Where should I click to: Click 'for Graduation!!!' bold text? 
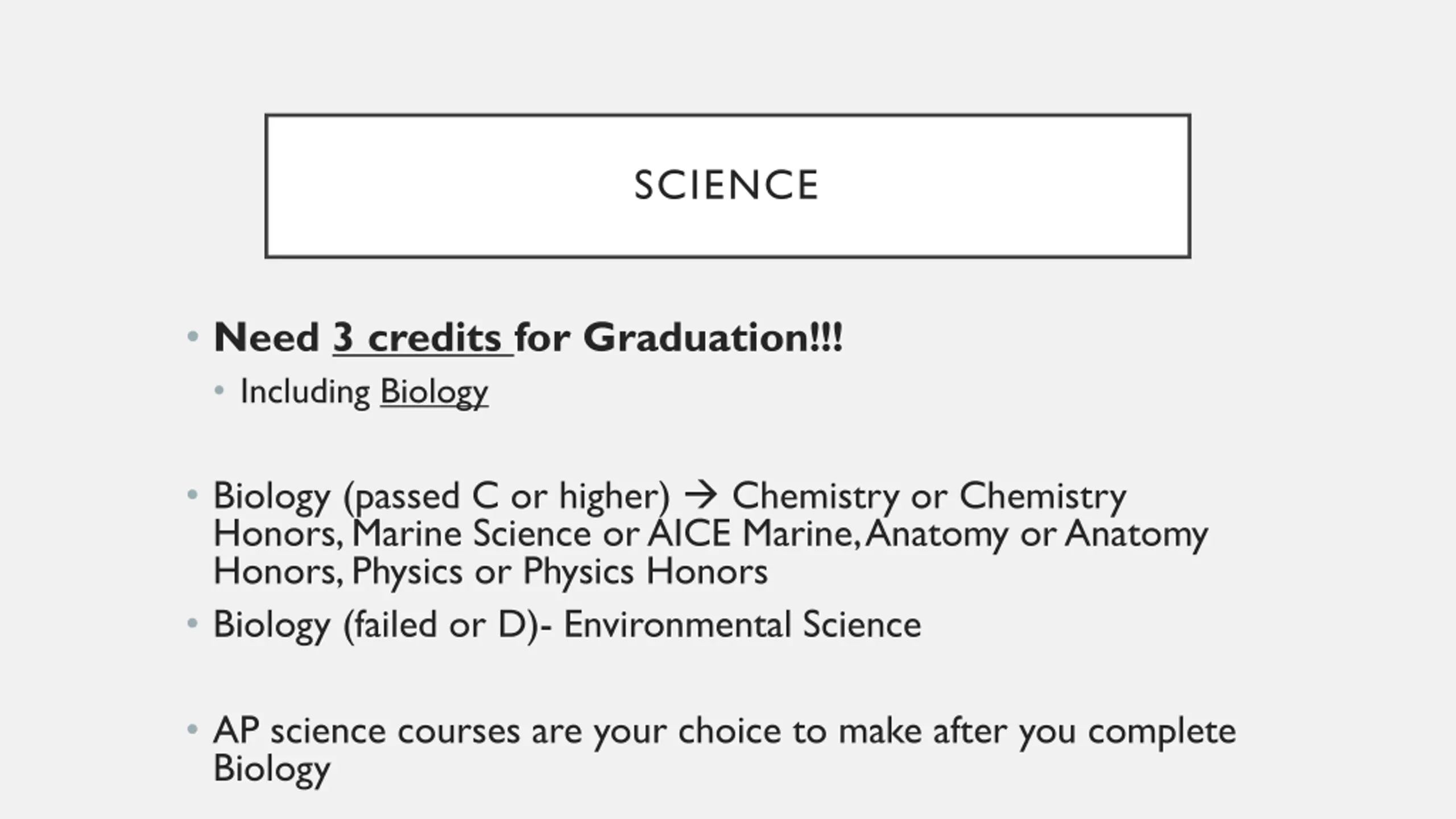tap(679, 338)
